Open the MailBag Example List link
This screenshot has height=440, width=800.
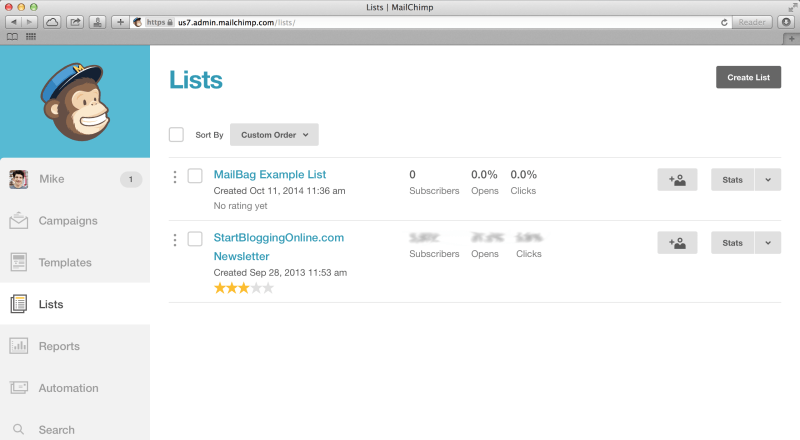(269, 175)
